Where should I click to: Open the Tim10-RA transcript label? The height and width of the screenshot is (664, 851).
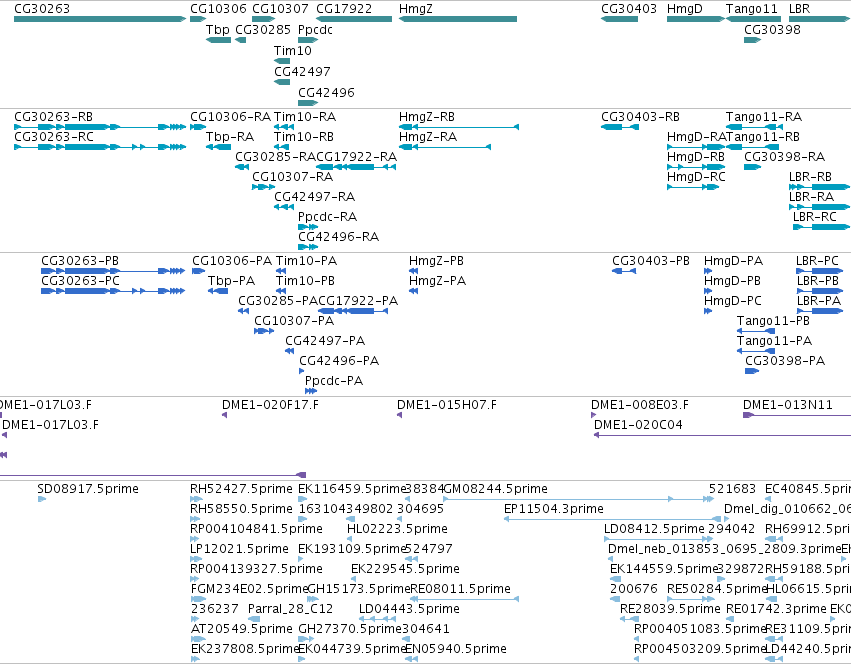305,117
